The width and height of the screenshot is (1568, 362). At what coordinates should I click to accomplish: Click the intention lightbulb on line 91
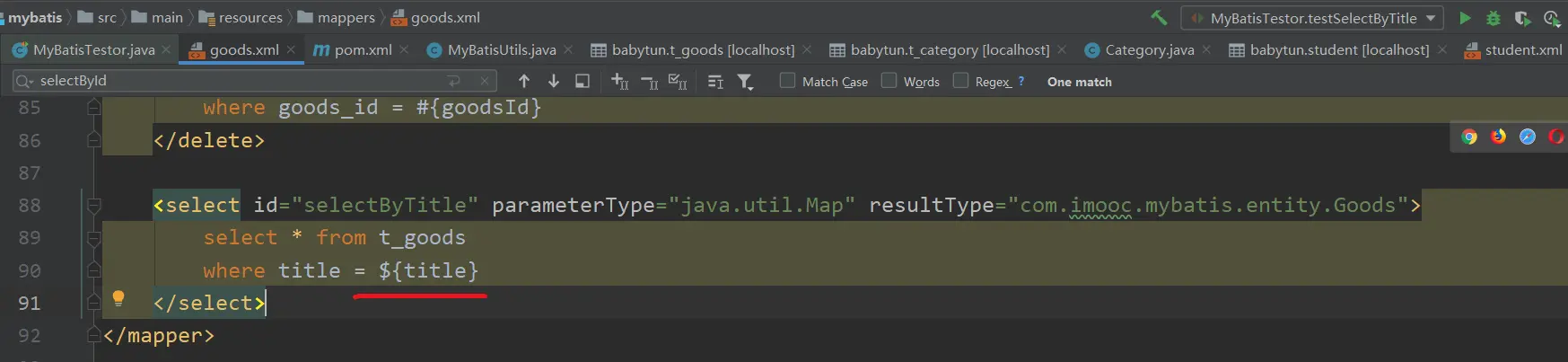(x=118, y=298)
